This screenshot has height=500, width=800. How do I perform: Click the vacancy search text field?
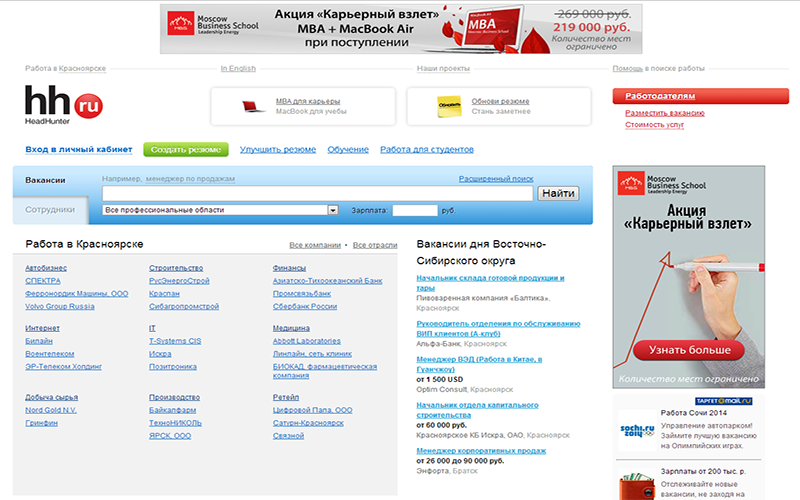[317, 193]
